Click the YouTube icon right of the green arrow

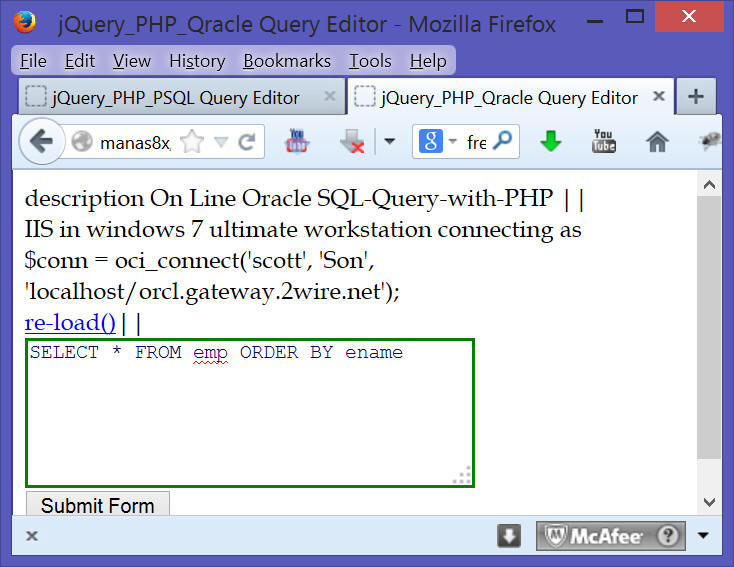604,141
